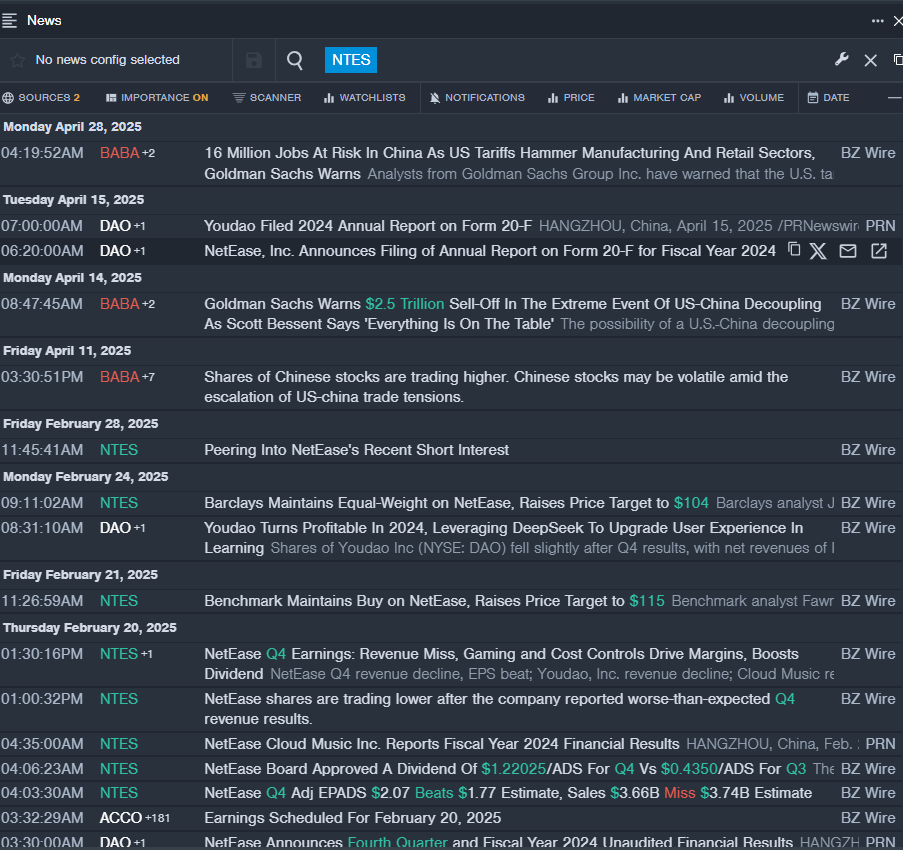903x850 pixels.
Task: Save the news config with the disk icon
Action: 253,60
